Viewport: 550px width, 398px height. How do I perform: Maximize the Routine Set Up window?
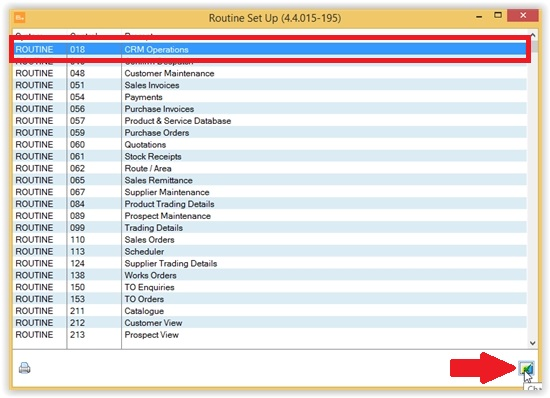coord(497,15)
